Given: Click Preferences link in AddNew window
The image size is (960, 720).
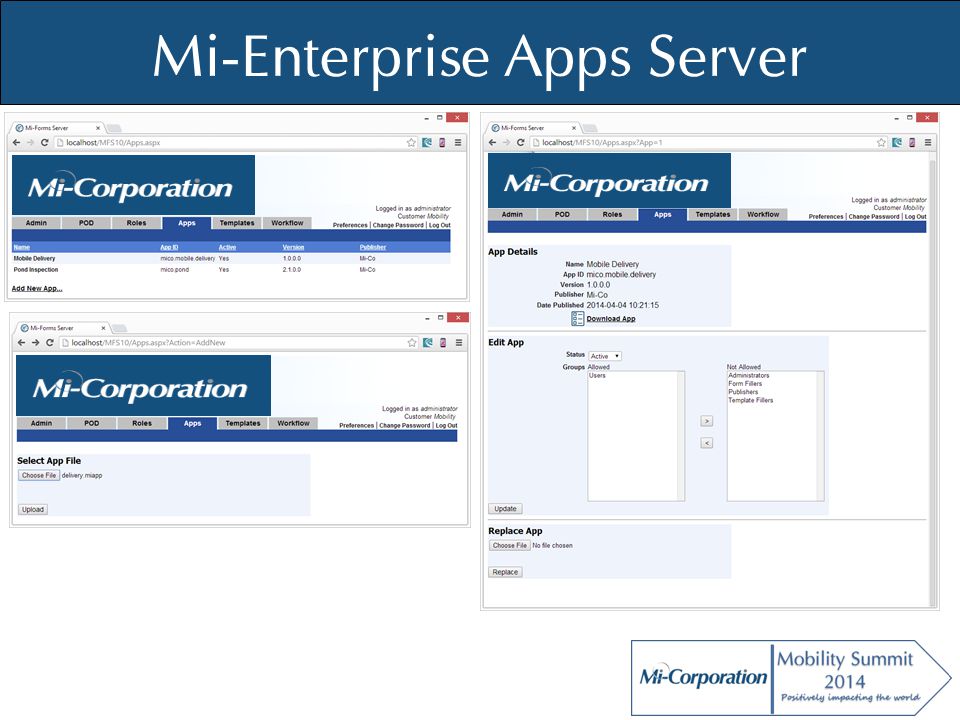Looking at the screenshot, I should (356, 426).
